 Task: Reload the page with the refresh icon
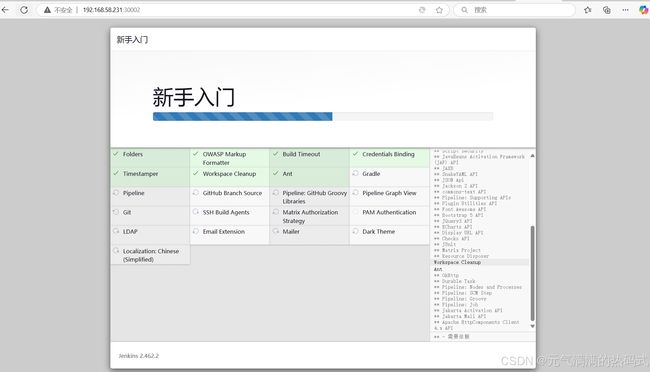24,10
